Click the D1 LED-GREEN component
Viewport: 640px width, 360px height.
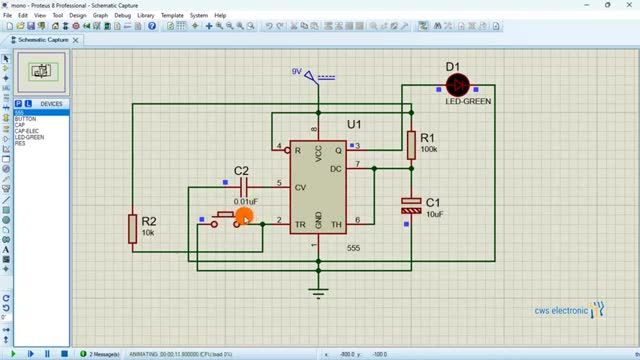[458, 85]
